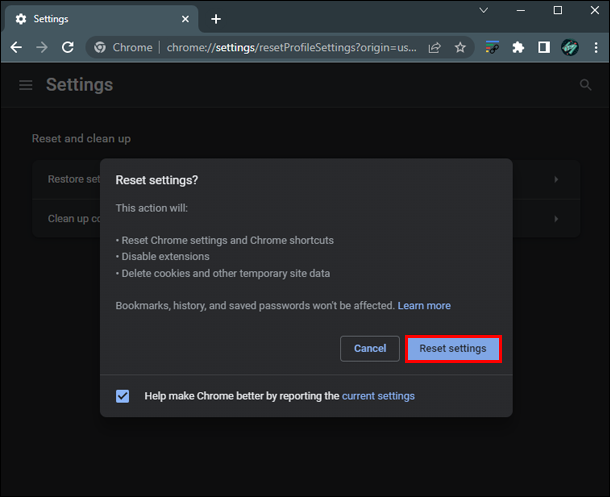Open the Chrome three-dot menu

[x=594, y=47]
